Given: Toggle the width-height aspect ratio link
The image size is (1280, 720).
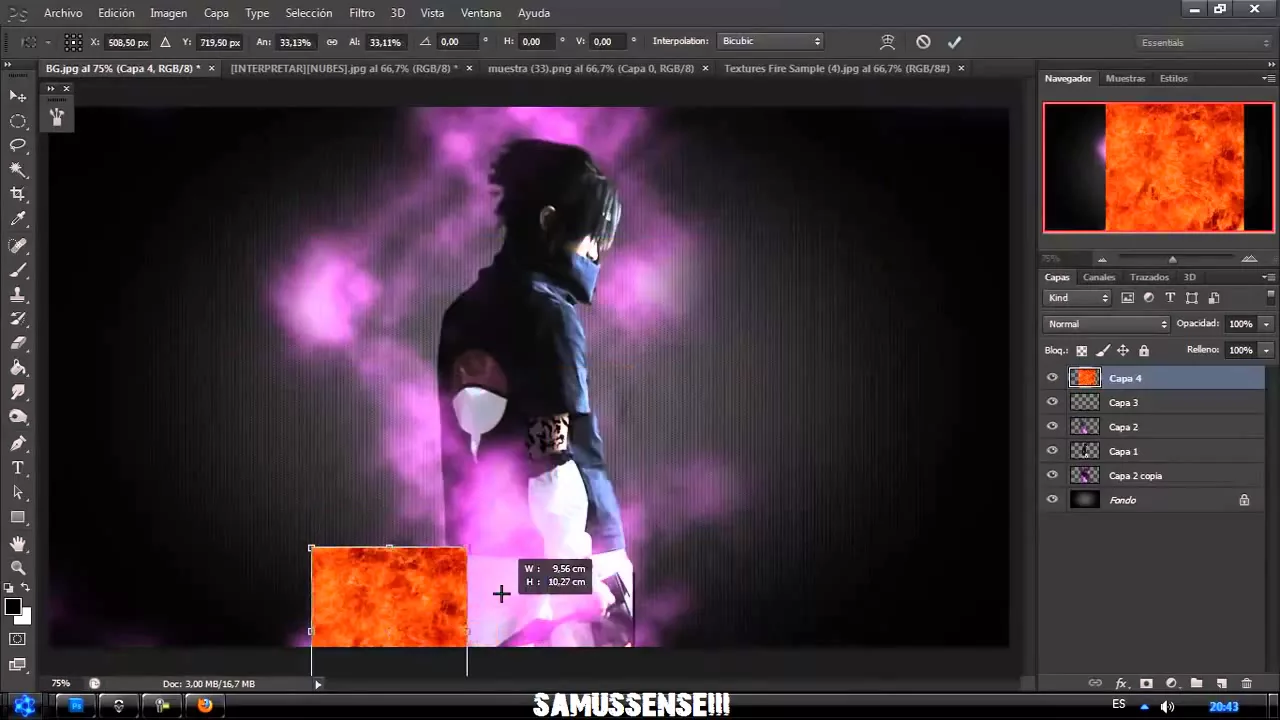Looking at the screenshot, I should (x=332, y=42).
